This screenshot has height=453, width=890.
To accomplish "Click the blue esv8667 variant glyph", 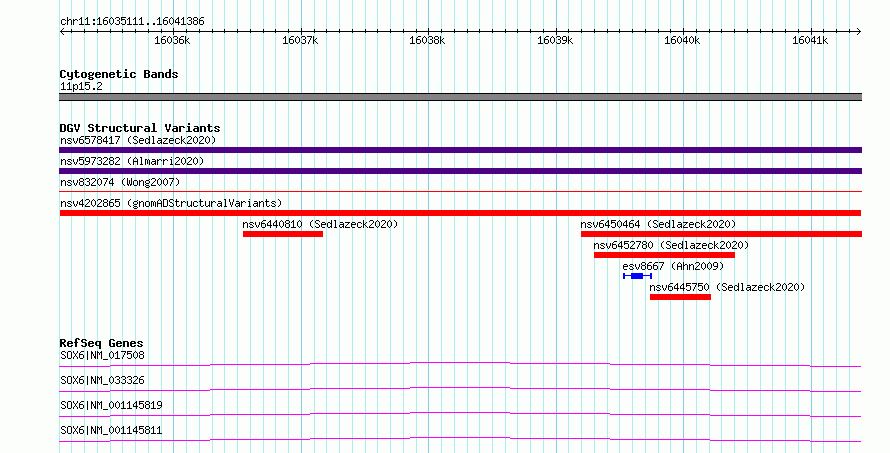I will 637,276.
